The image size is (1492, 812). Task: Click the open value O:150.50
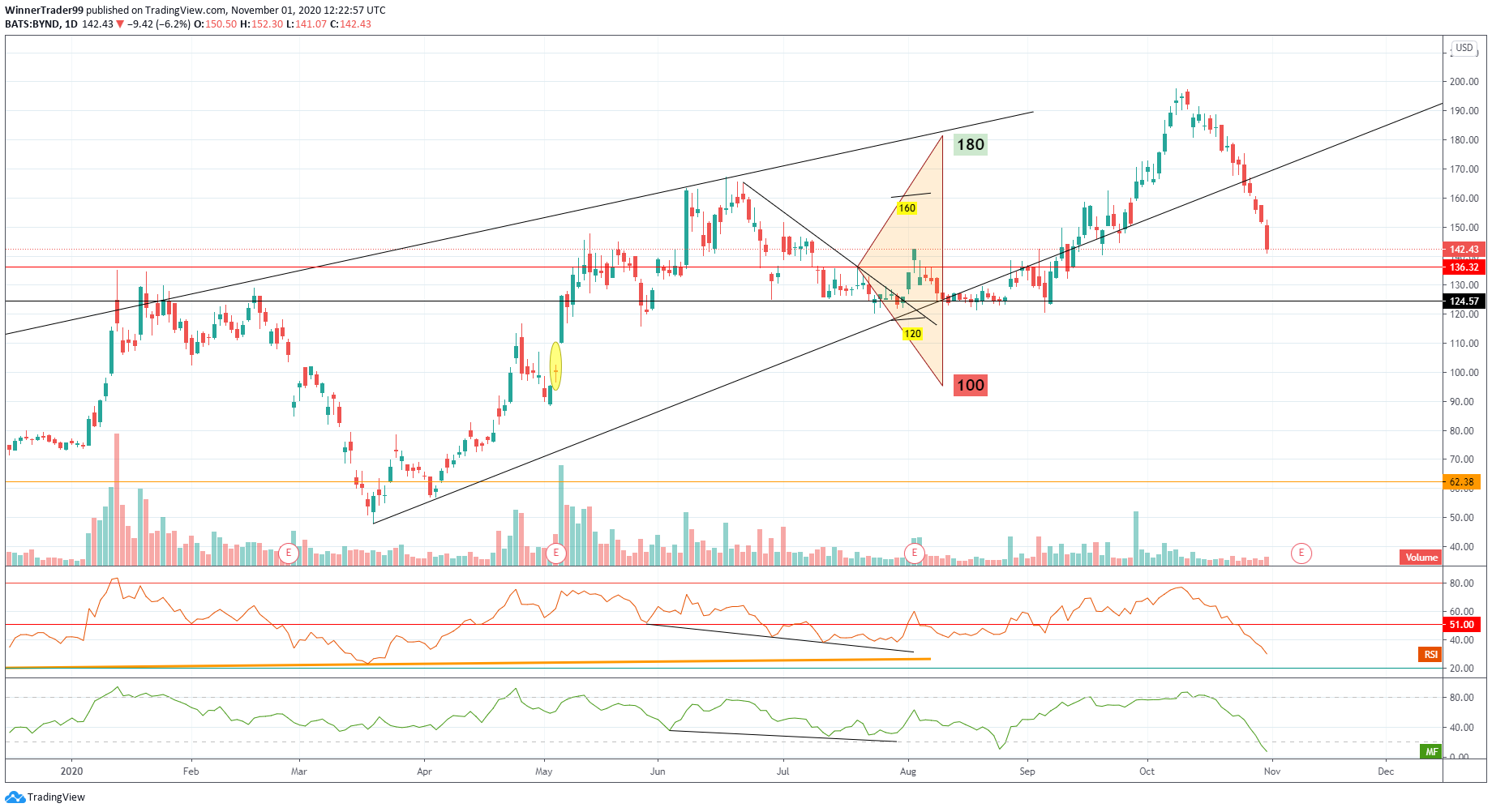216,24
